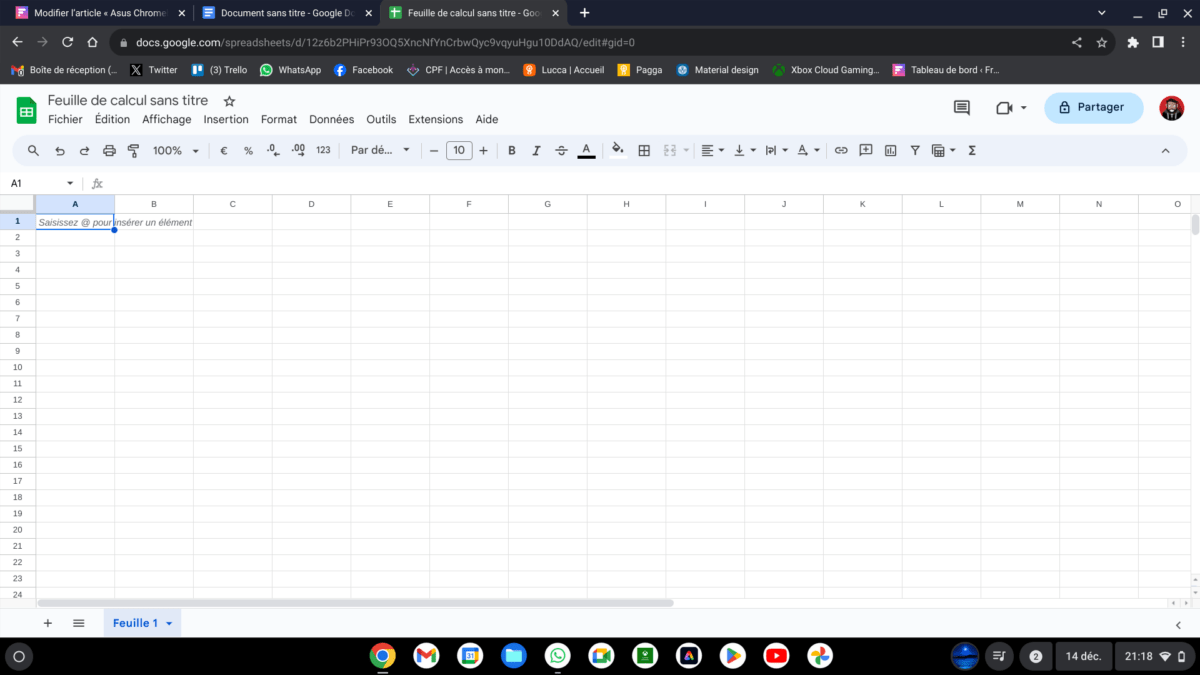Open comment history icon near Partager
This screenshot has width=1200, height=675.
coord(962,108)
